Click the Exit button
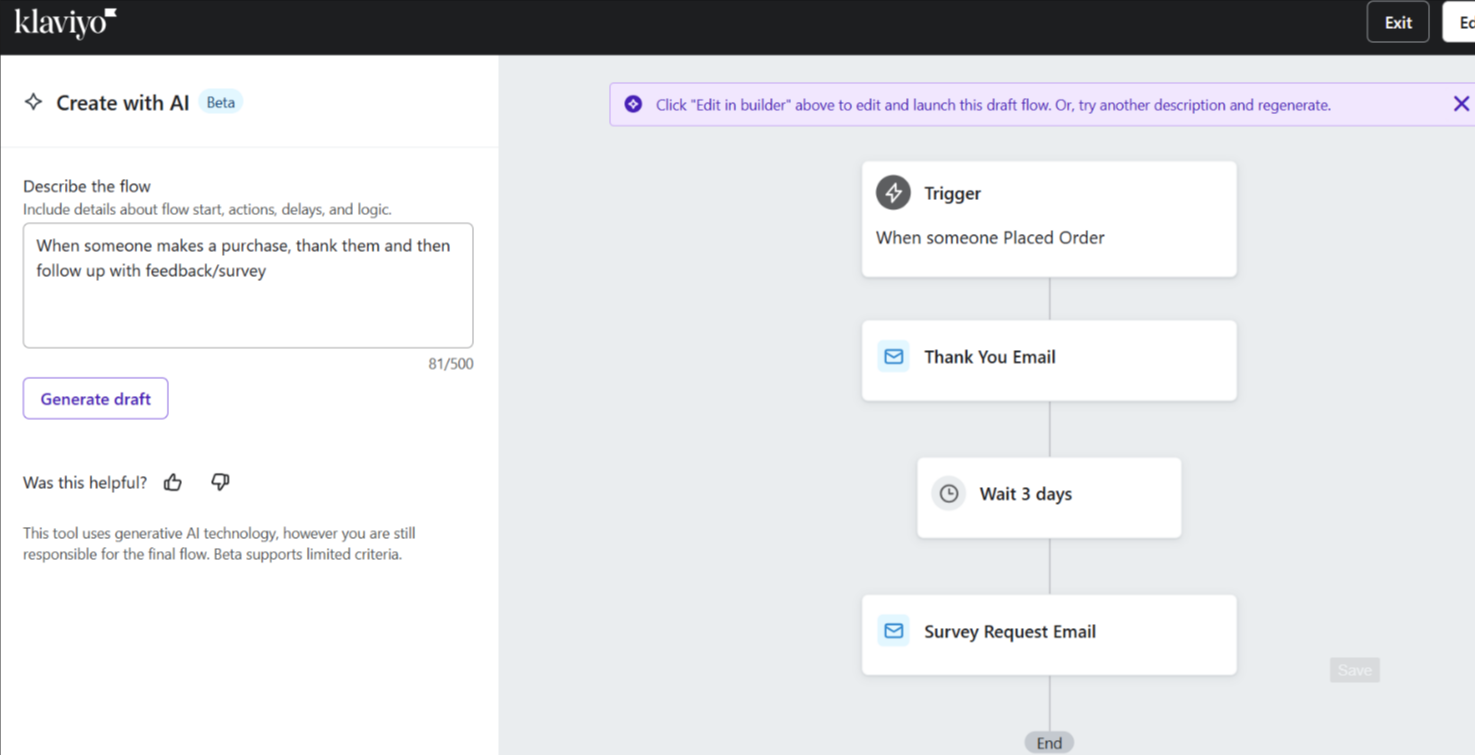This screenshot has width=1475, height=755. (1397, 21)
